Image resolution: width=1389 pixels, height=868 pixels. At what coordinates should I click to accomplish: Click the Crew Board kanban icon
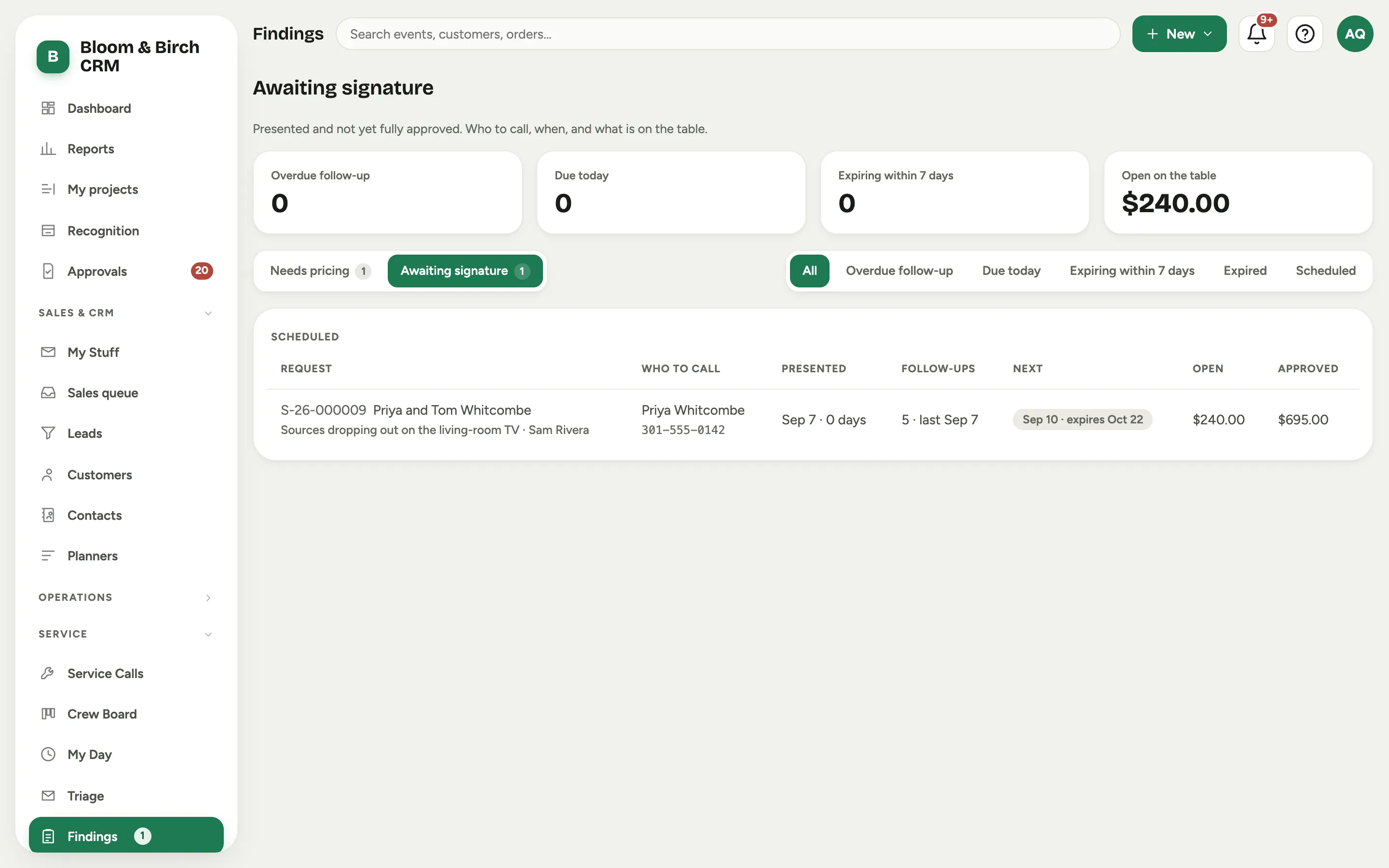coord(48,714)
